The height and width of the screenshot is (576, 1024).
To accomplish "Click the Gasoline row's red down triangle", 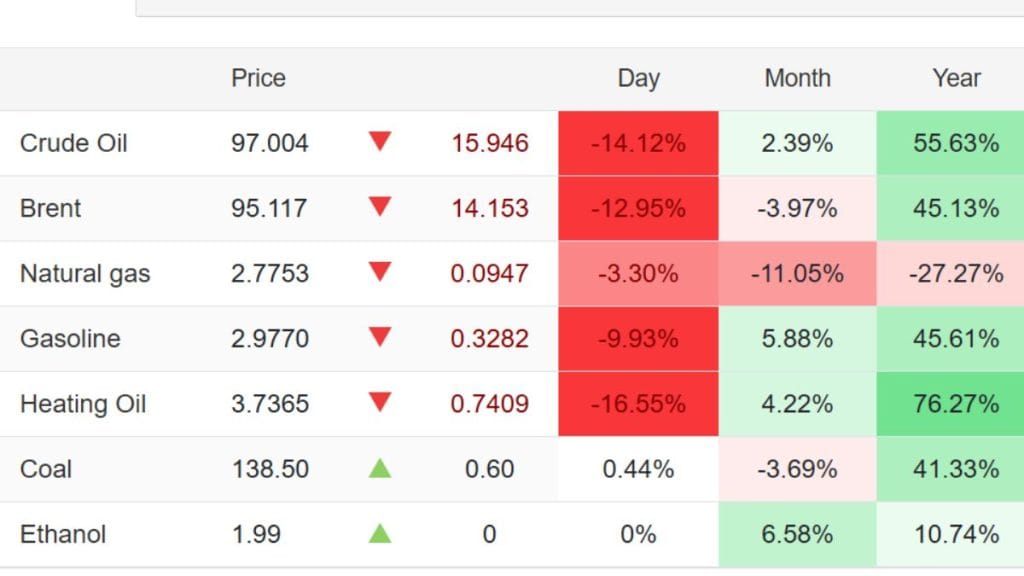I will click(379, 338).
